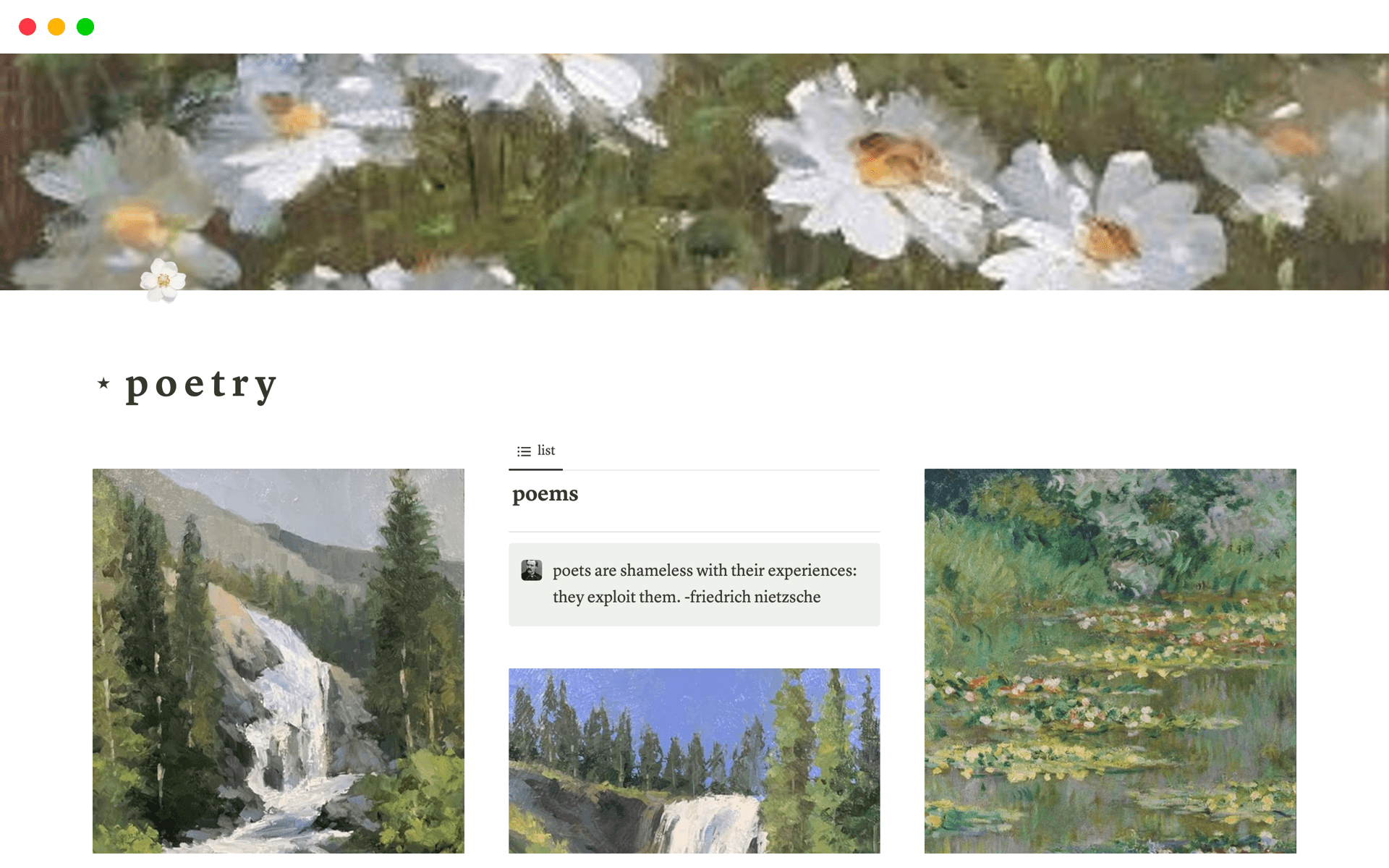Open the poems database title
1389x868 pixels.
545,494
